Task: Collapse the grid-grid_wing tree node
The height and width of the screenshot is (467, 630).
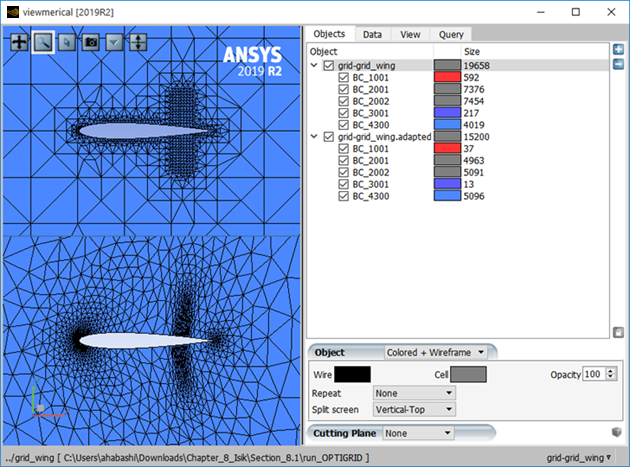Action: (x=314, y=65)
